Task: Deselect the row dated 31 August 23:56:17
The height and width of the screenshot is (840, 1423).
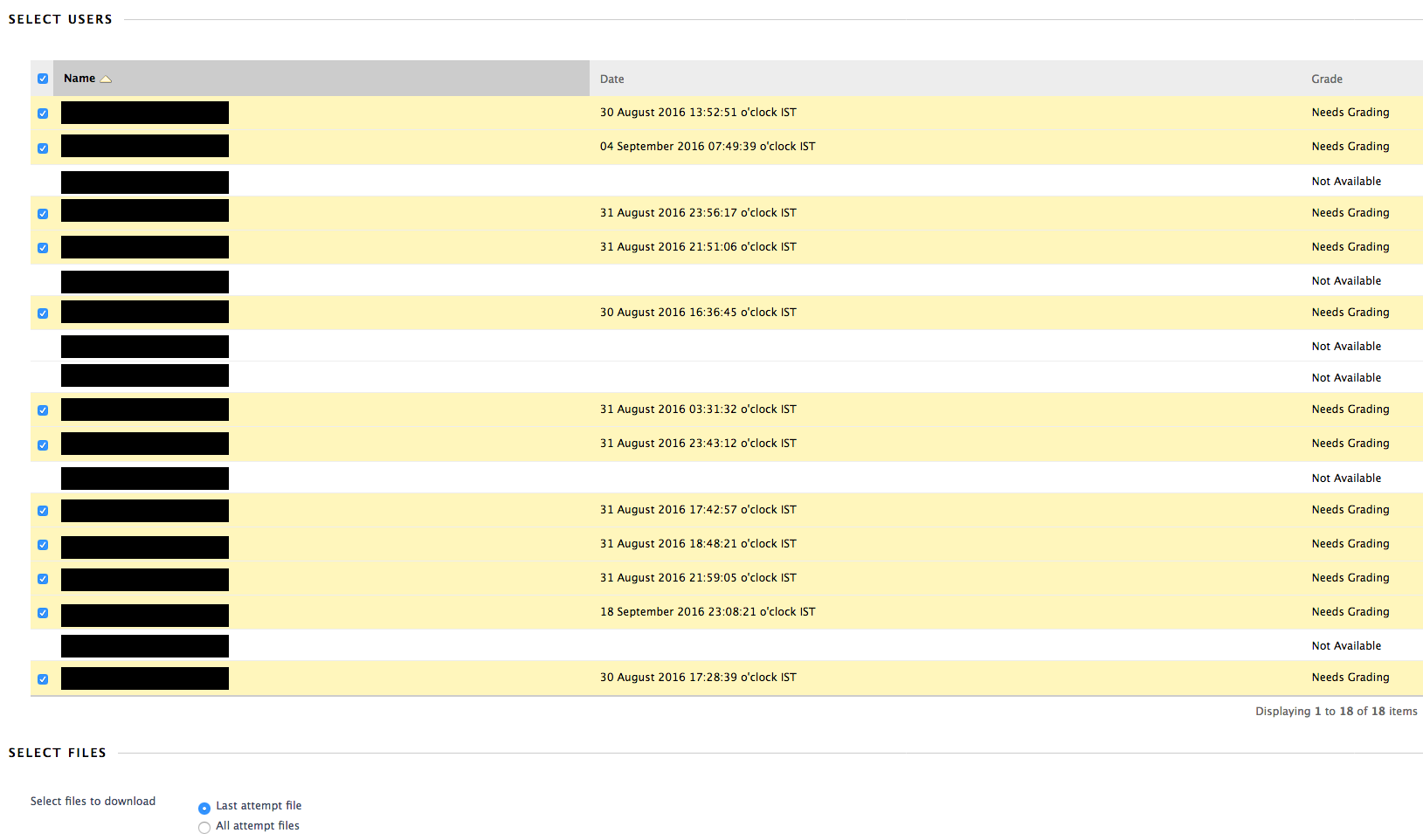Action: point(43,214)
